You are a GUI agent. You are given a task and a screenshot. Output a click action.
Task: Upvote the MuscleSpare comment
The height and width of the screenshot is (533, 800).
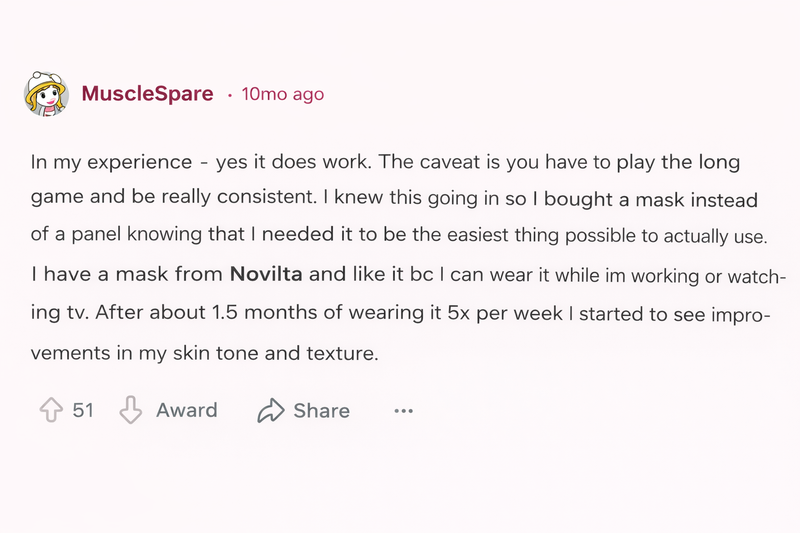[50, 410]
